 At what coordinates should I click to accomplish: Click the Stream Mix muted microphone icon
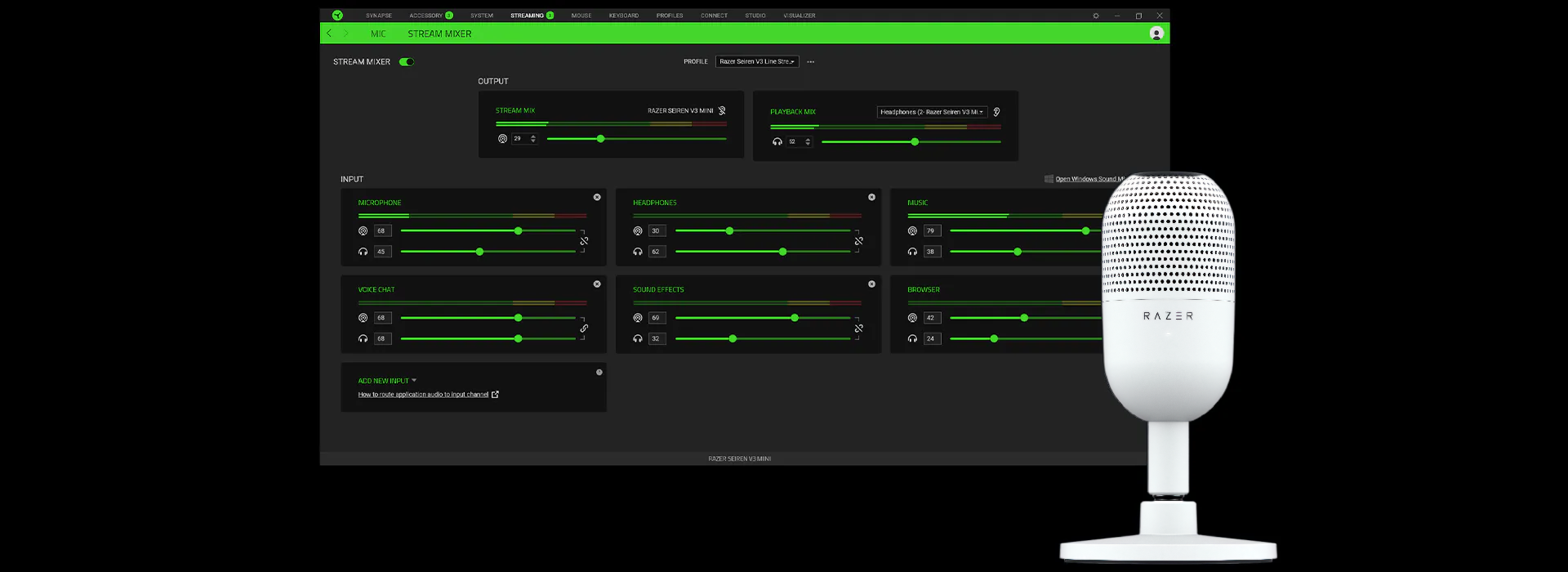[x=722, y=110]
